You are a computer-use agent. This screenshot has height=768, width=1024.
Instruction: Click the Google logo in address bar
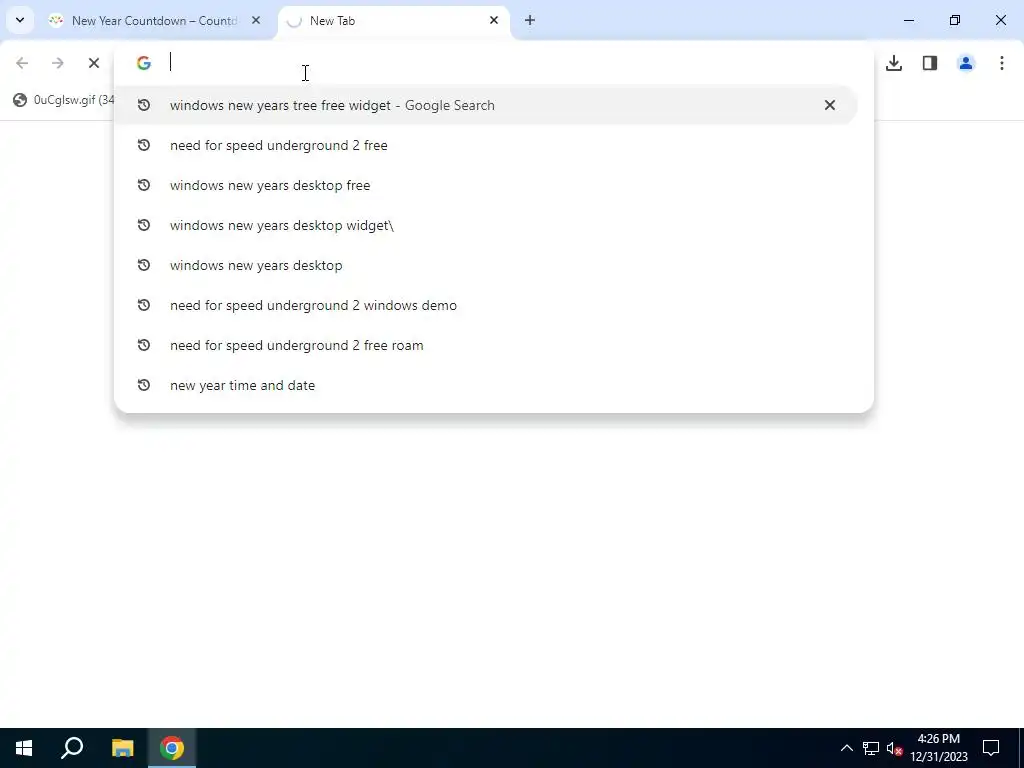coord(144,63)
